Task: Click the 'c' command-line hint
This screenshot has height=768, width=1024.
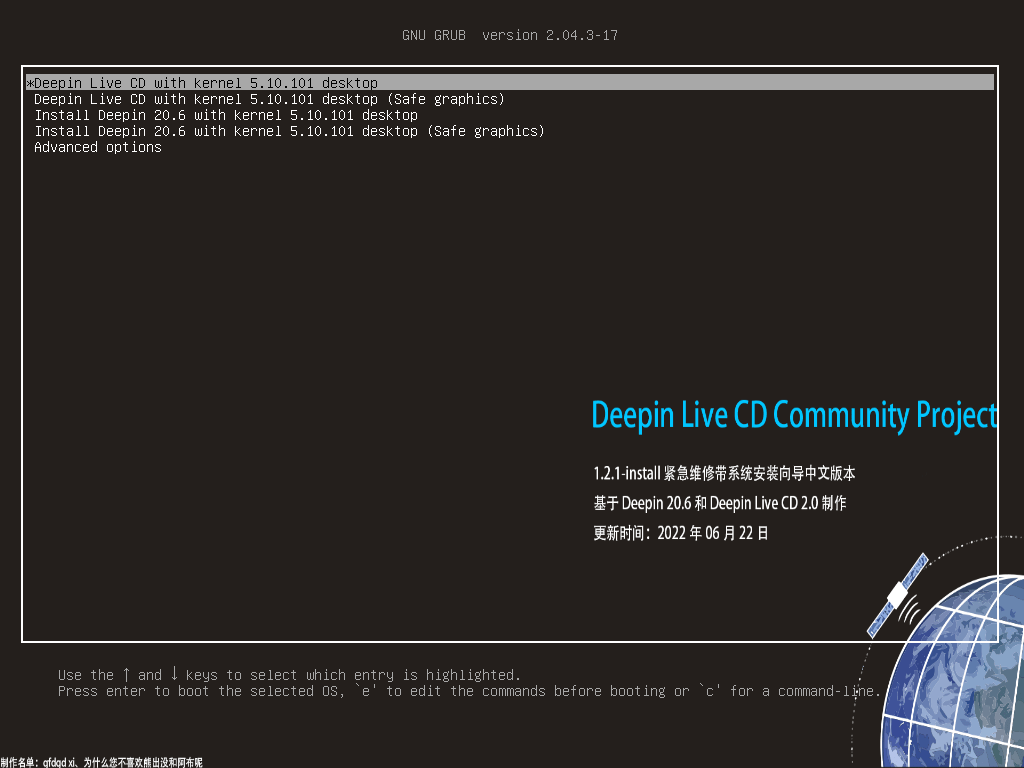Action: pyautogui.click(x=712, y=691)
